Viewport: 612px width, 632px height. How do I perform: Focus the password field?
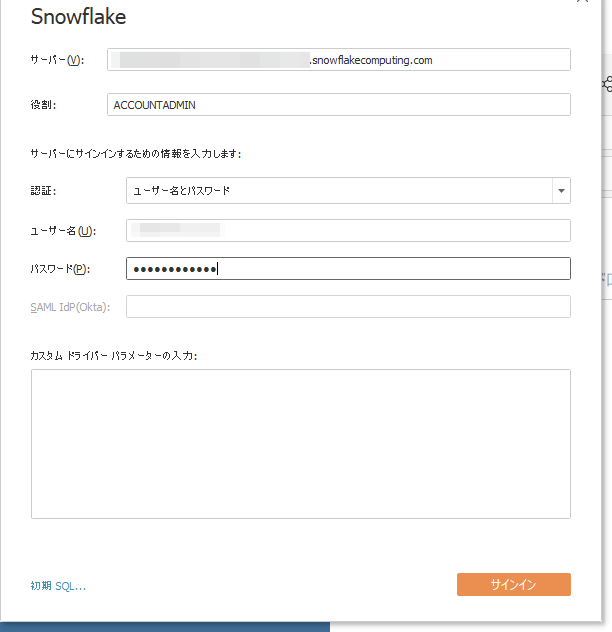click(348, 268)
